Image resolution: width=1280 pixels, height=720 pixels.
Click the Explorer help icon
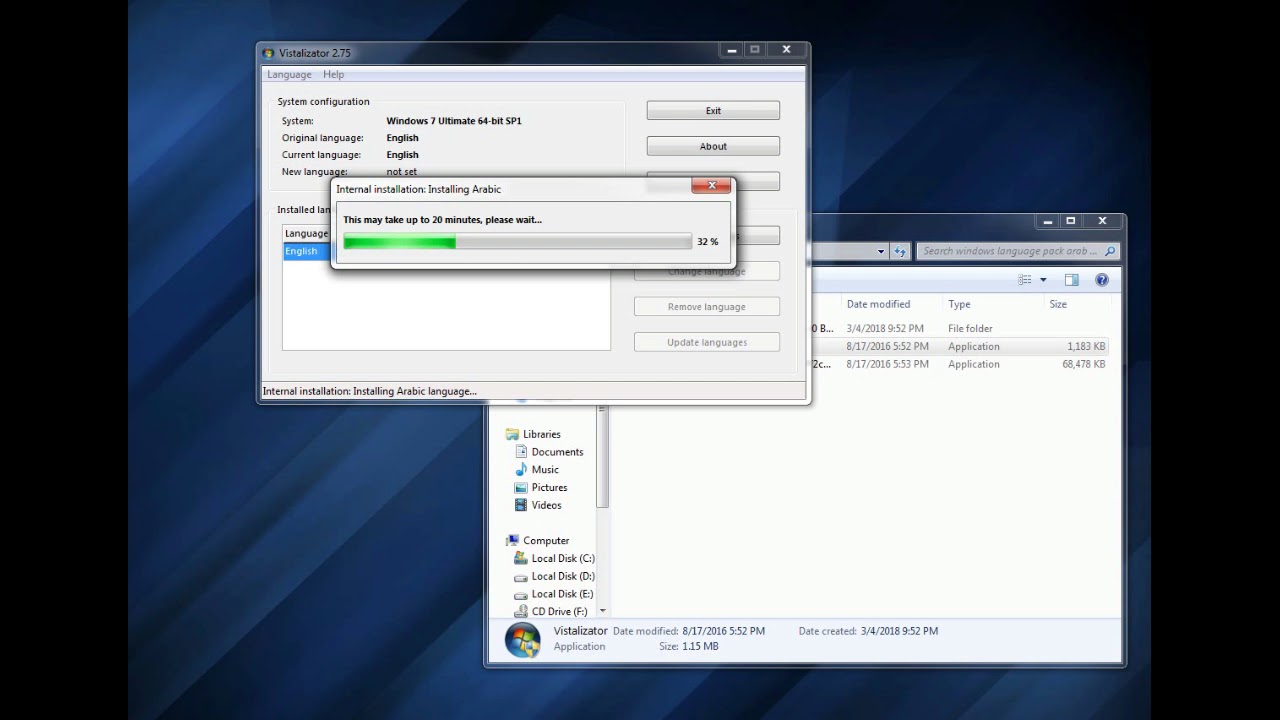1102,280
